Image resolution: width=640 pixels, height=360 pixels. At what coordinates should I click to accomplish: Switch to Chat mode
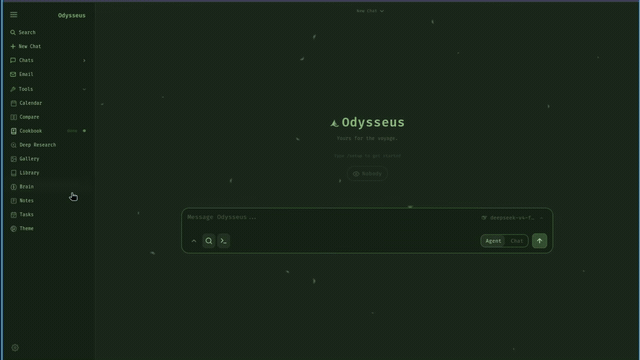click(x=516, y=241)
